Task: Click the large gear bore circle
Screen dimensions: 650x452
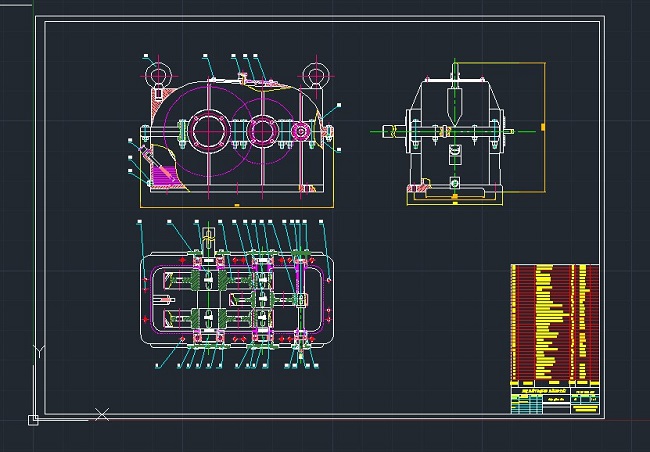Action: (x=209, y=128)
